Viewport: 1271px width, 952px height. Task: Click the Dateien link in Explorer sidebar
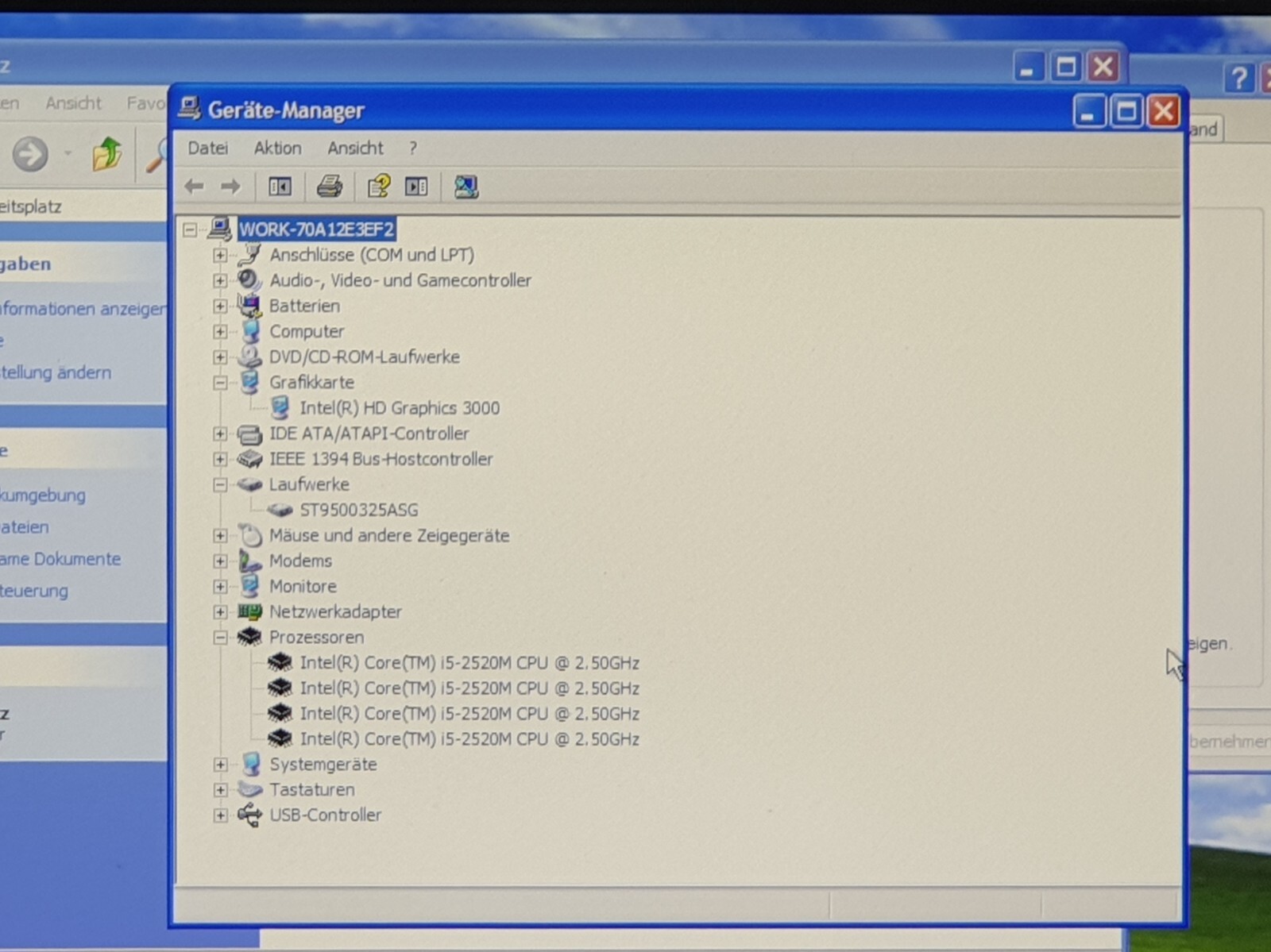coord(25,526)
